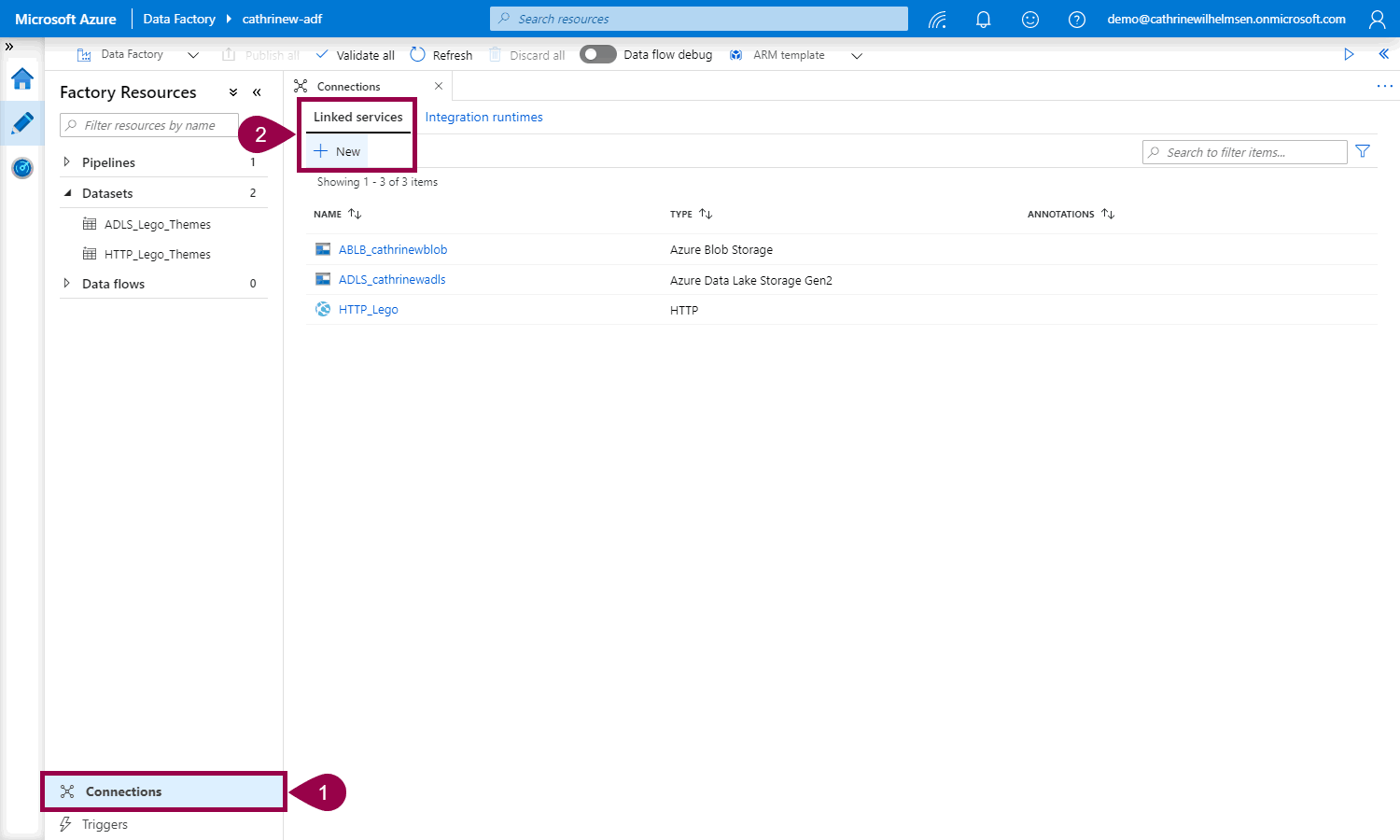1400x840 pixels.
Task: Click the filter funnel icon
Action: coord(1363,151)
